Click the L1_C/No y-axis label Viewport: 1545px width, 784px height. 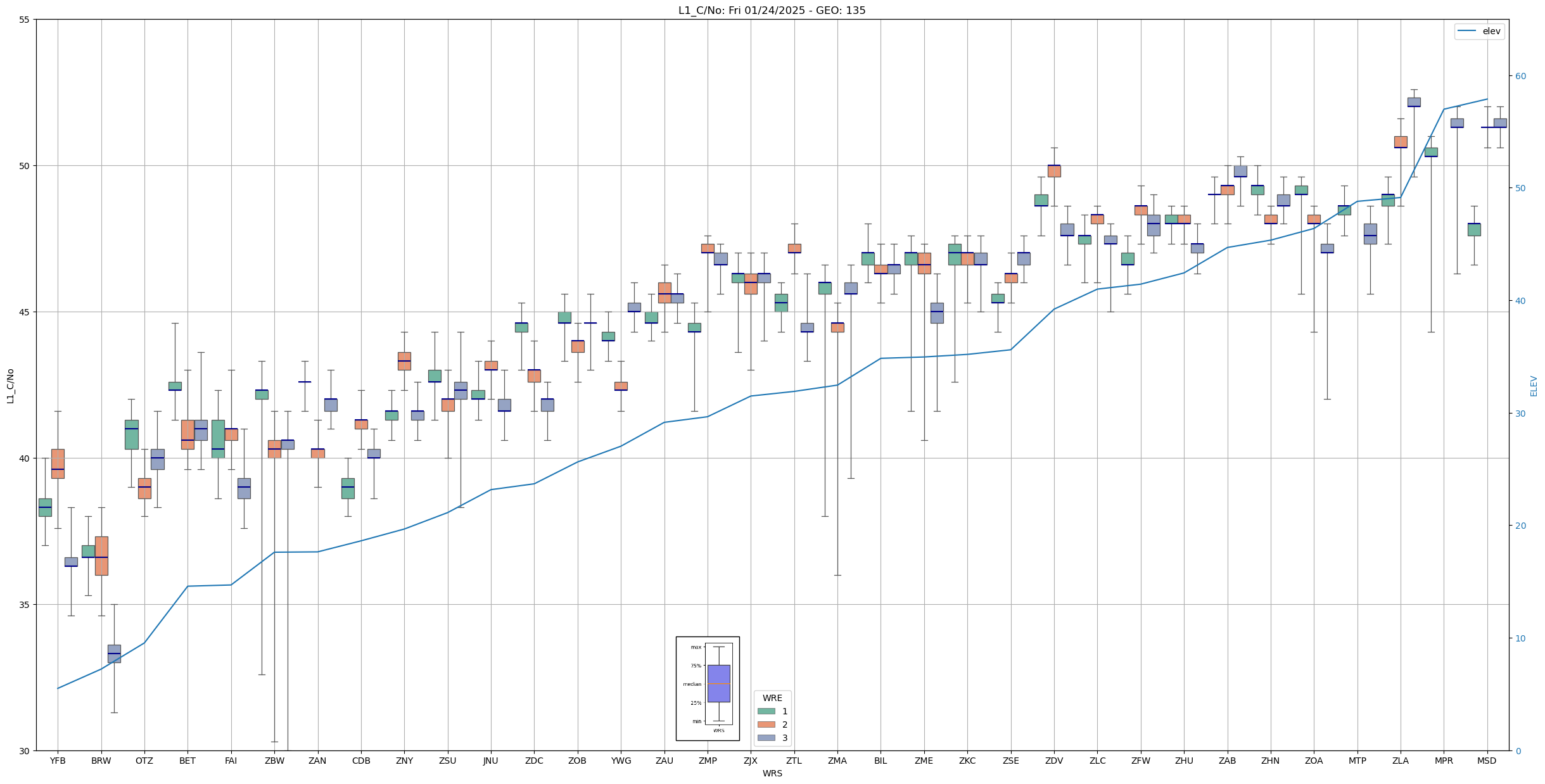click(x=10, y=386)
